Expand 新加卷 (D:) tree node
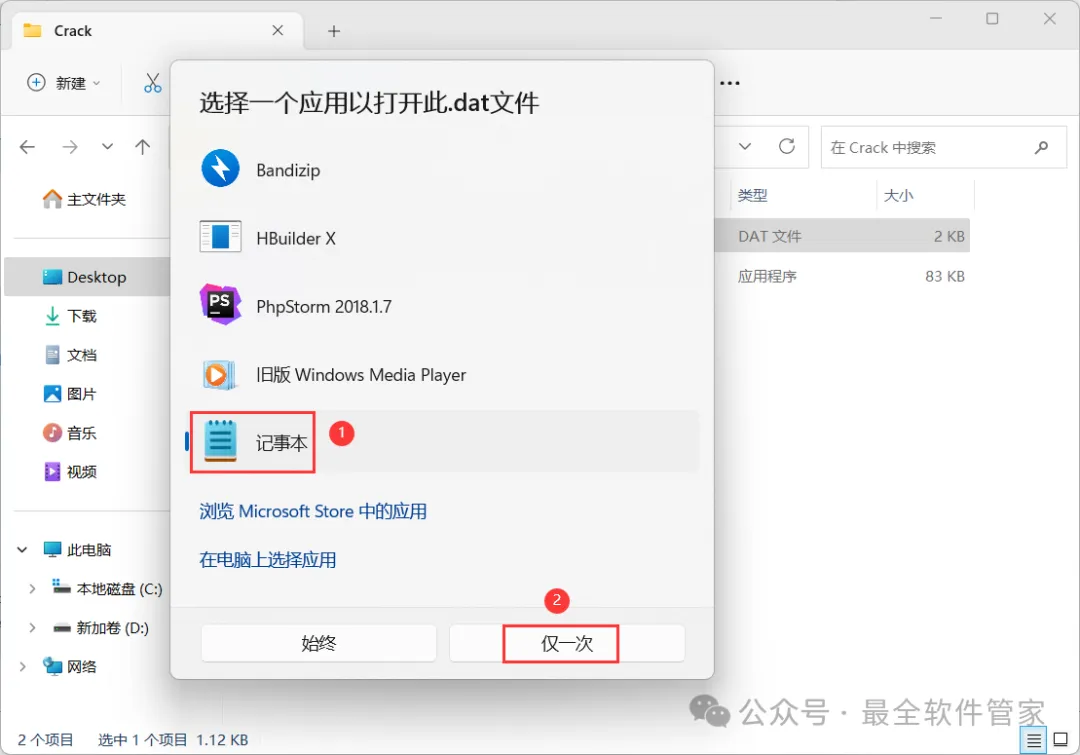The image size is (1080, 755). (x=32, y=628)
